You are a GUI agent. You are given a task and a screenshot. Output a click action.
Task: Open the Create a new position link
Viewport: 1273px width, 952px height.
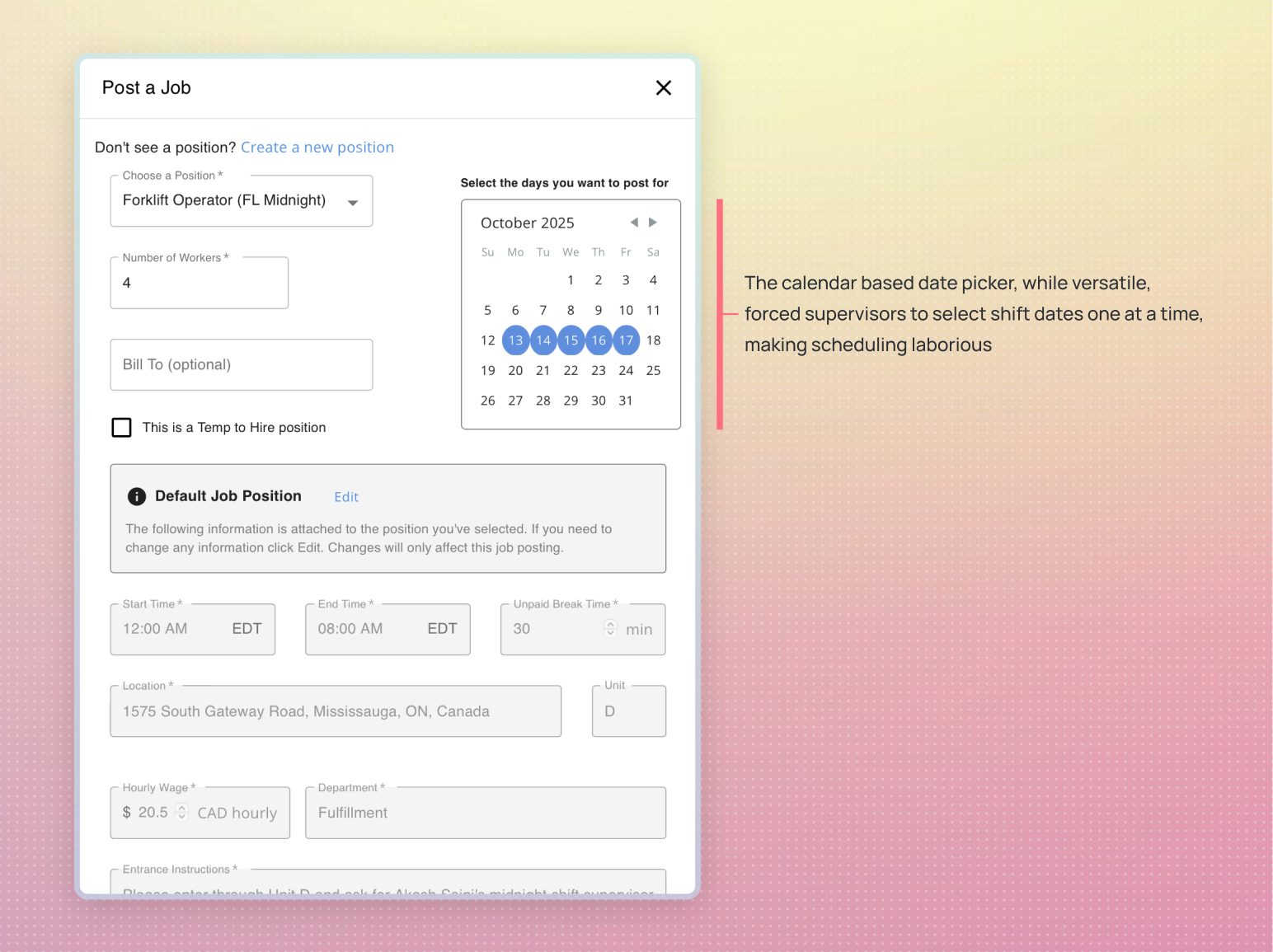point(317,148)
